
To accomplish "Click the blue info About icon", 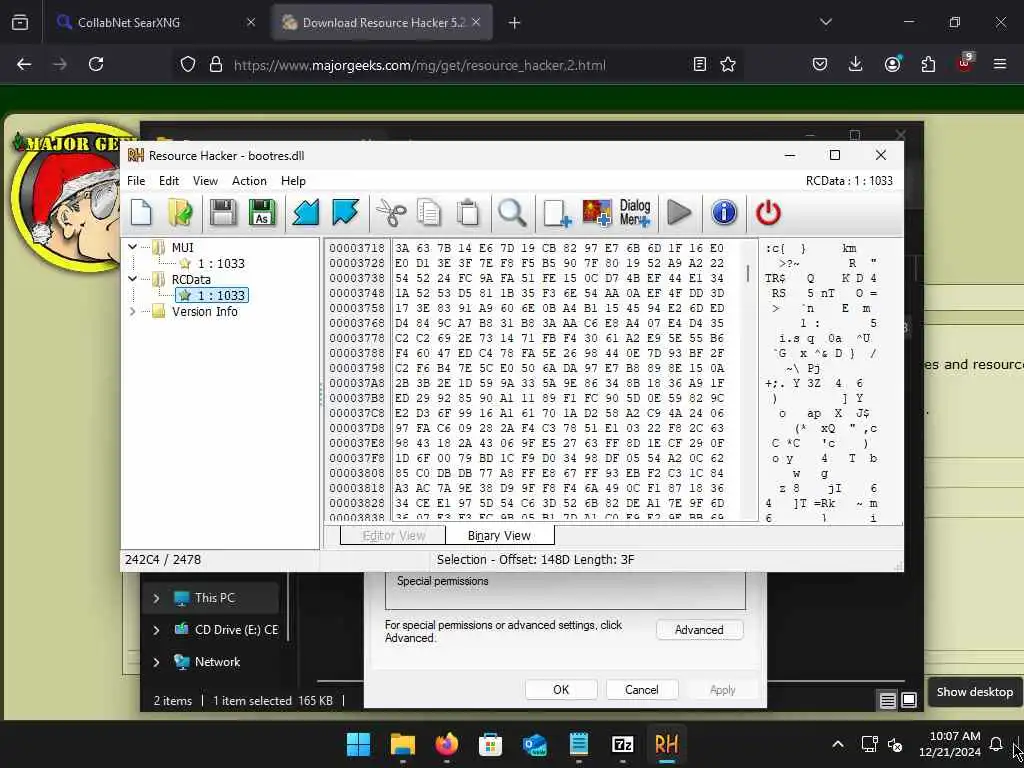I will pyautogui.click(x=724, y=213).
